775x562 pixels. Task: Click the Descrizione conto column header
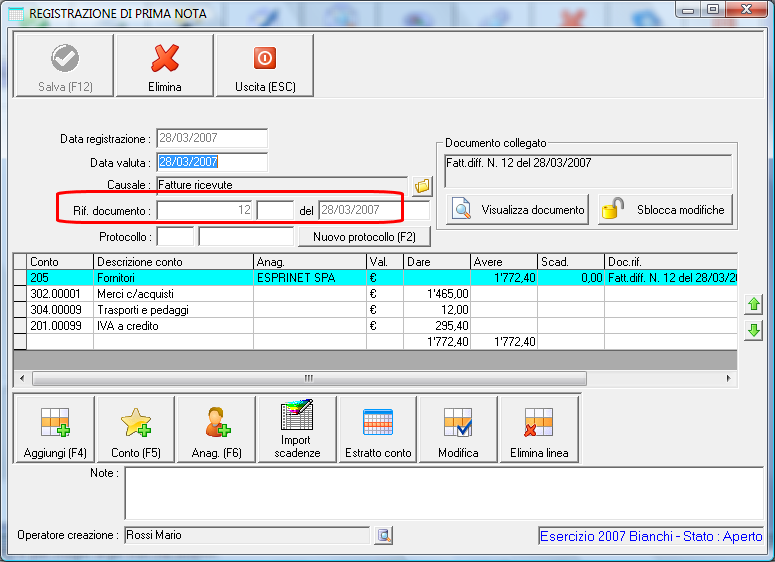(x=173, y=261)
